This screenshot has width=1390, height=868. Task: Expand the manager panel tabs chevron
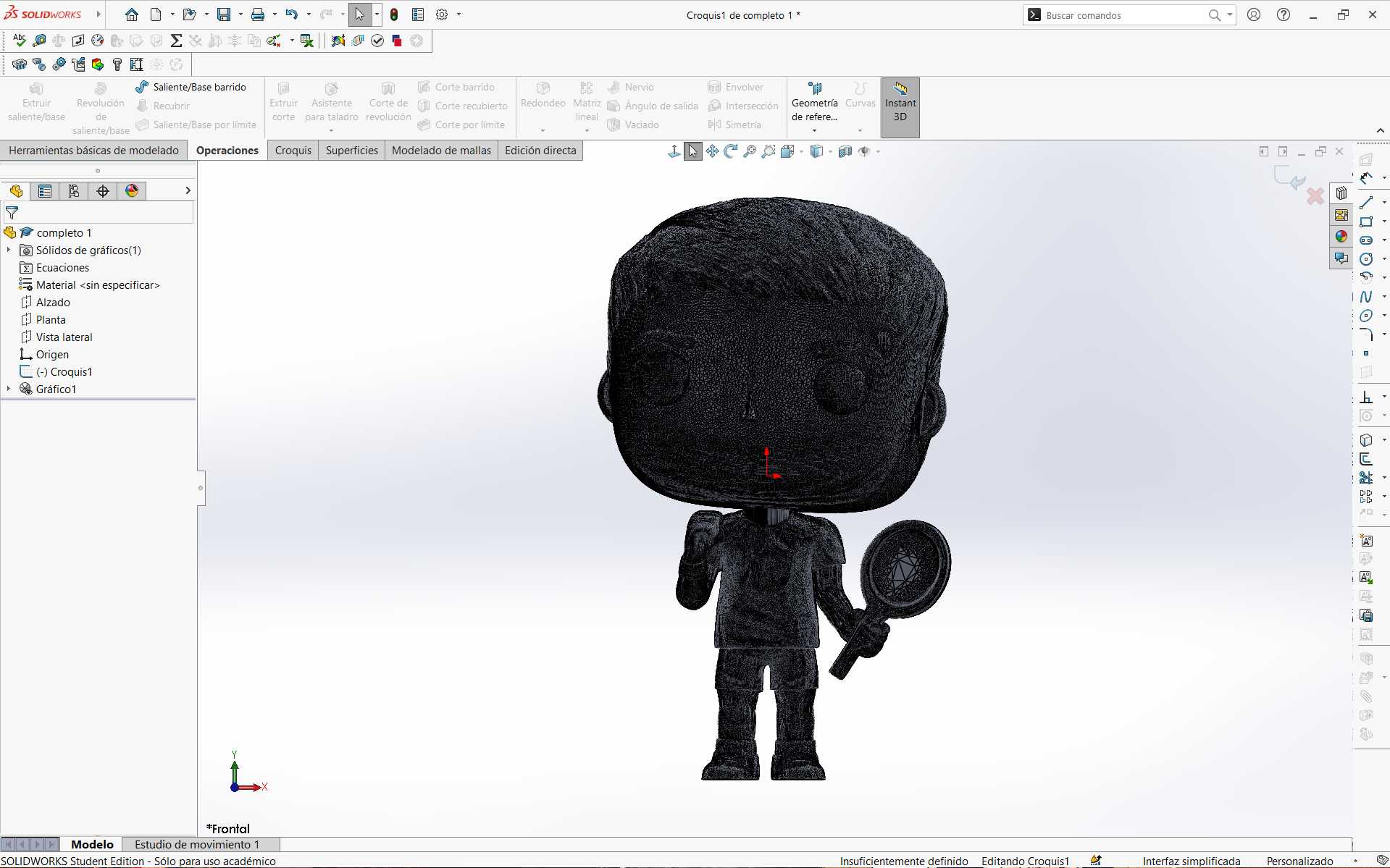click(188, 190)
